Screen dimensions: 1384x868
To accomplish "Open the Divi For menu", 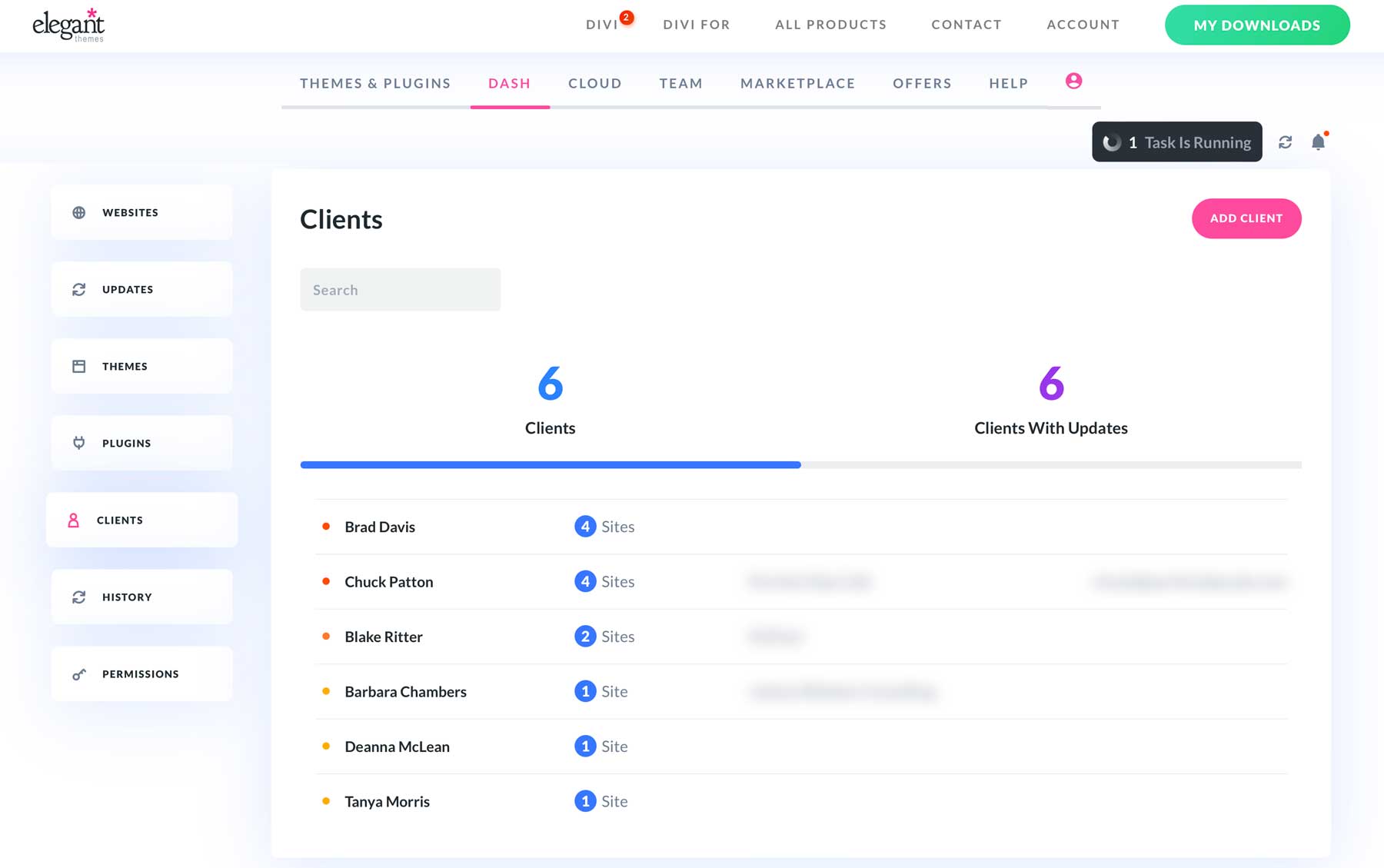I will pyautogui.click(x=697, y=25).
